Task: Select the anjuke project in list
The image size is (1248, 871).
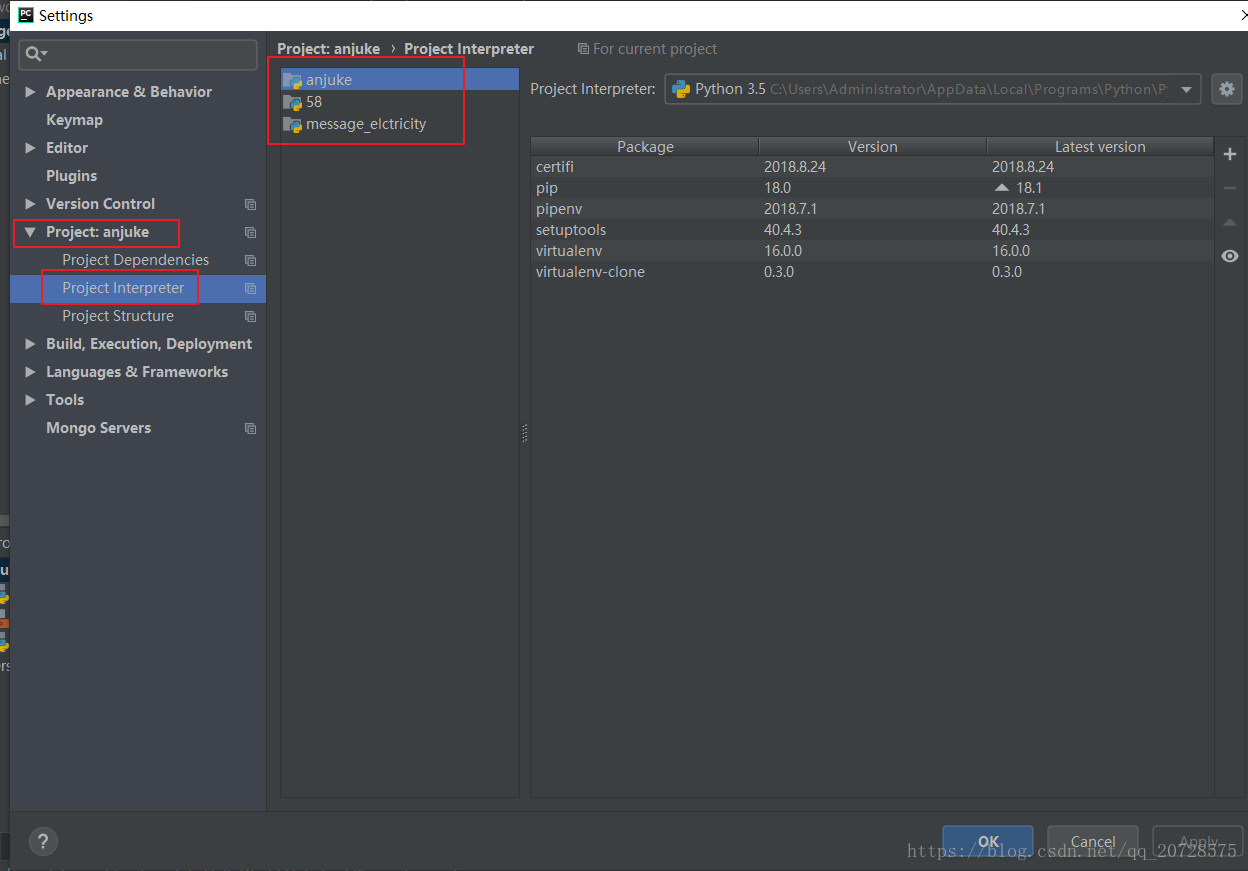Action: coord(400,80)
